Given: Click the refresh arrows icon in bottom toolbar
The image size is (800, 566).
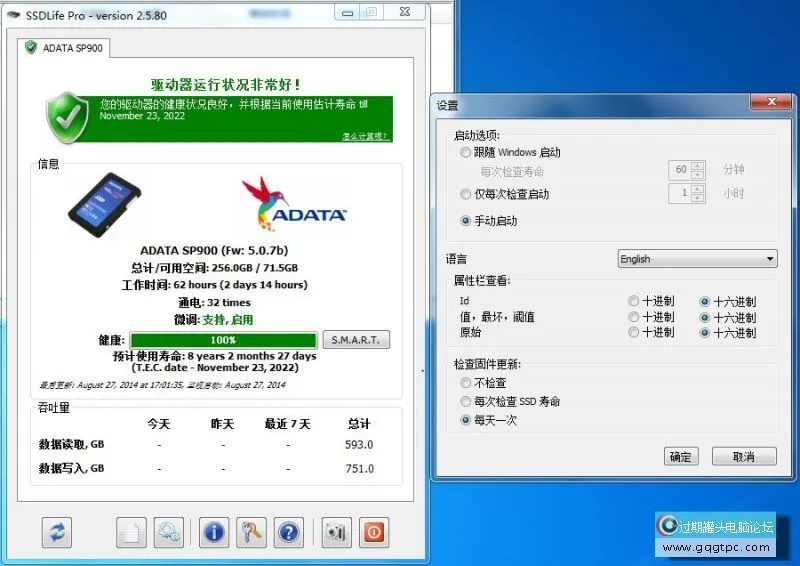Looking at the screenshot, I should (57, 532).
